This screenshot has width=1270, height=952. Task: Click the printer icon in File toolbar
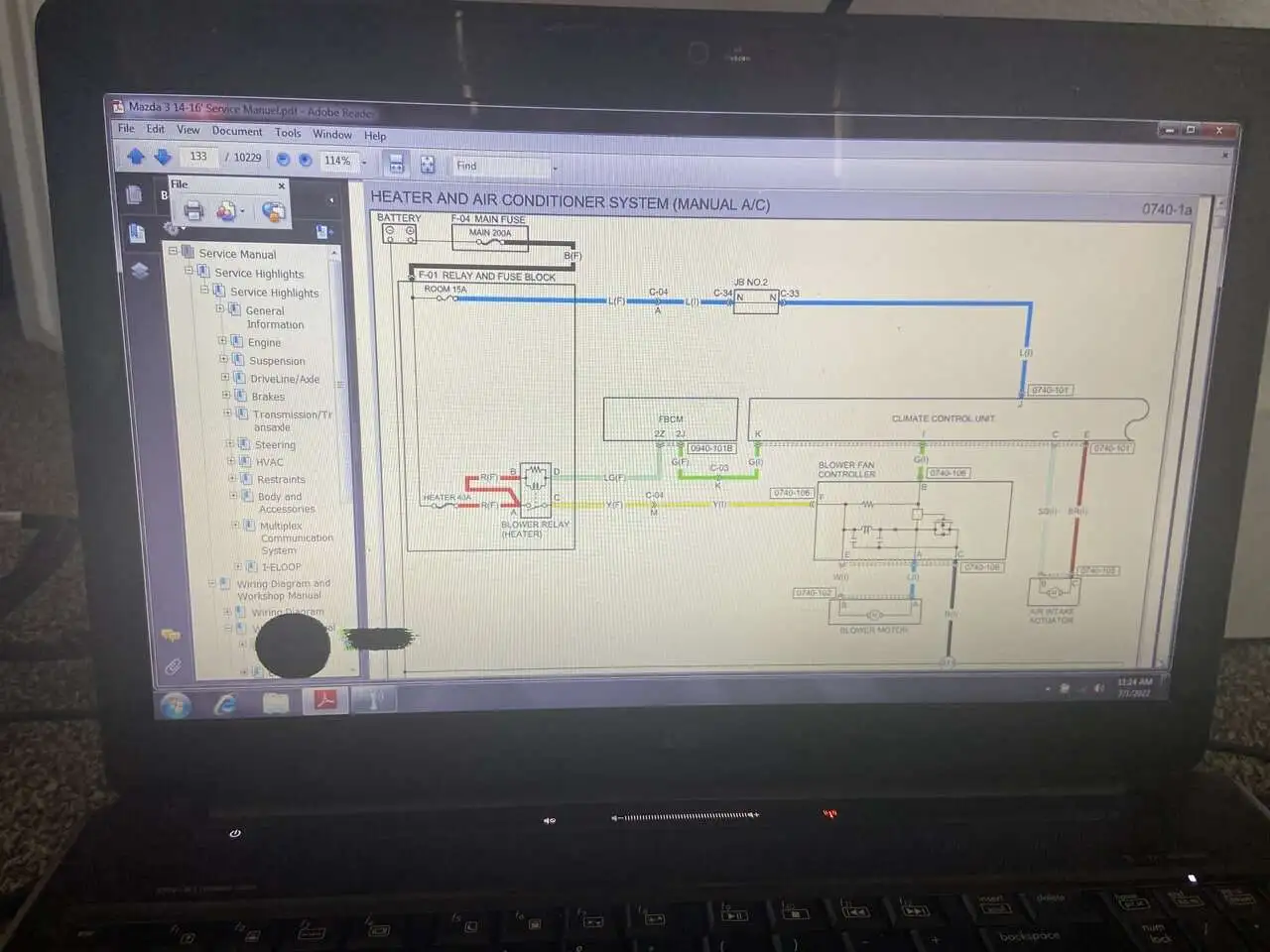pos(193,210)
